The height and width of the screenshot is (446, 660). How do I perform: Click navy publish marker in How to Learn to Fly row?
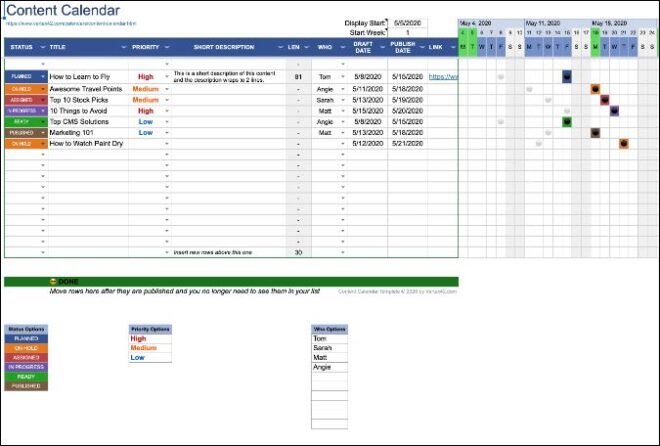[x=567, y=77]
